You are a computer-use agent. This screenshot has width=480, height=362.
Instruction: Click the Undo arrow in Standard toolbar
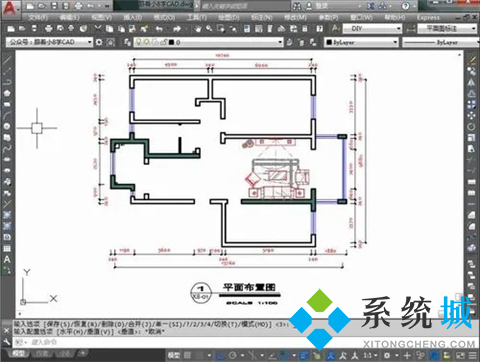coord(159,29)
